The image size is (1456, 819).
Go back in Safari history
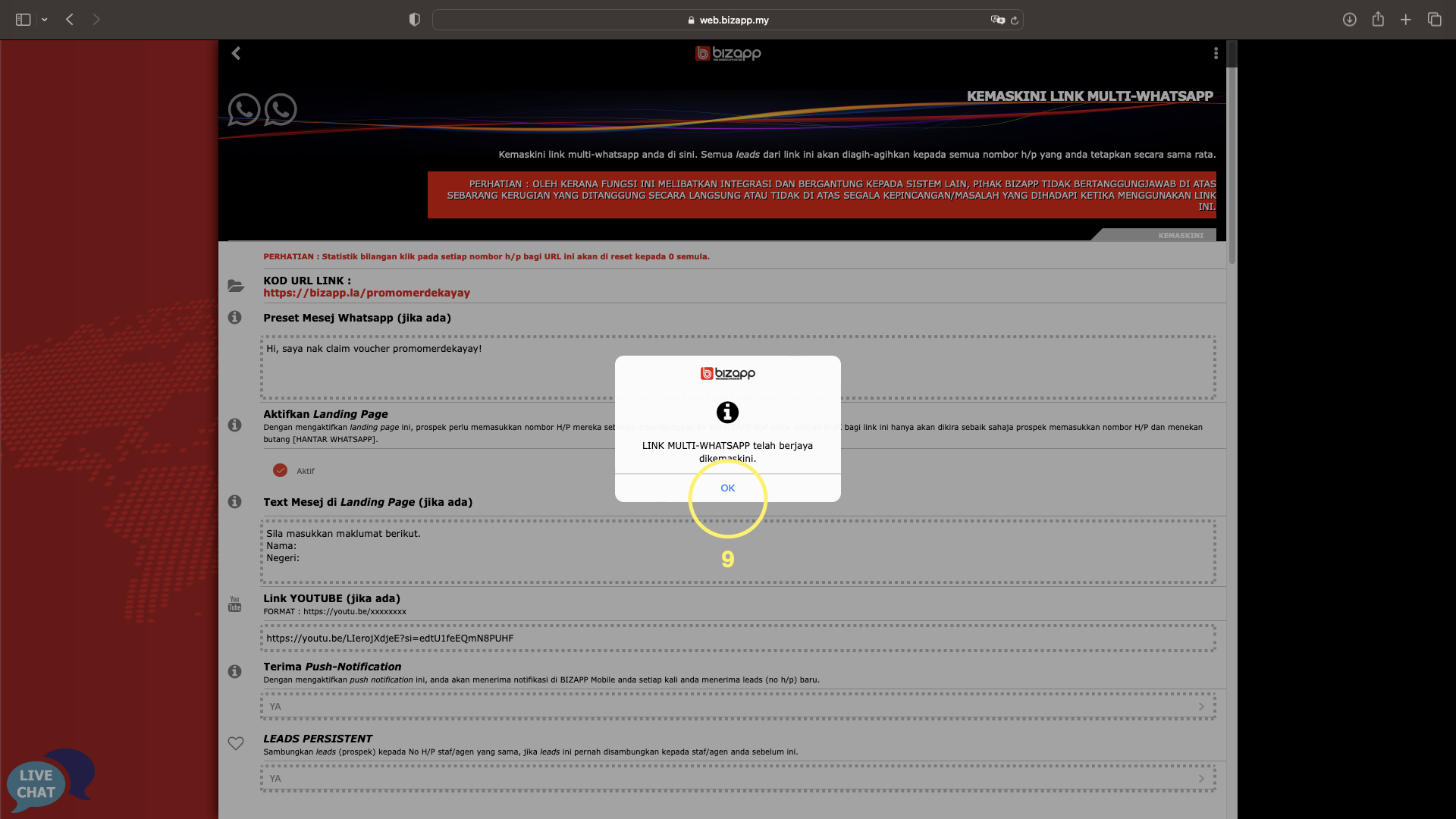pyautogui.click(x=70, y=20)
